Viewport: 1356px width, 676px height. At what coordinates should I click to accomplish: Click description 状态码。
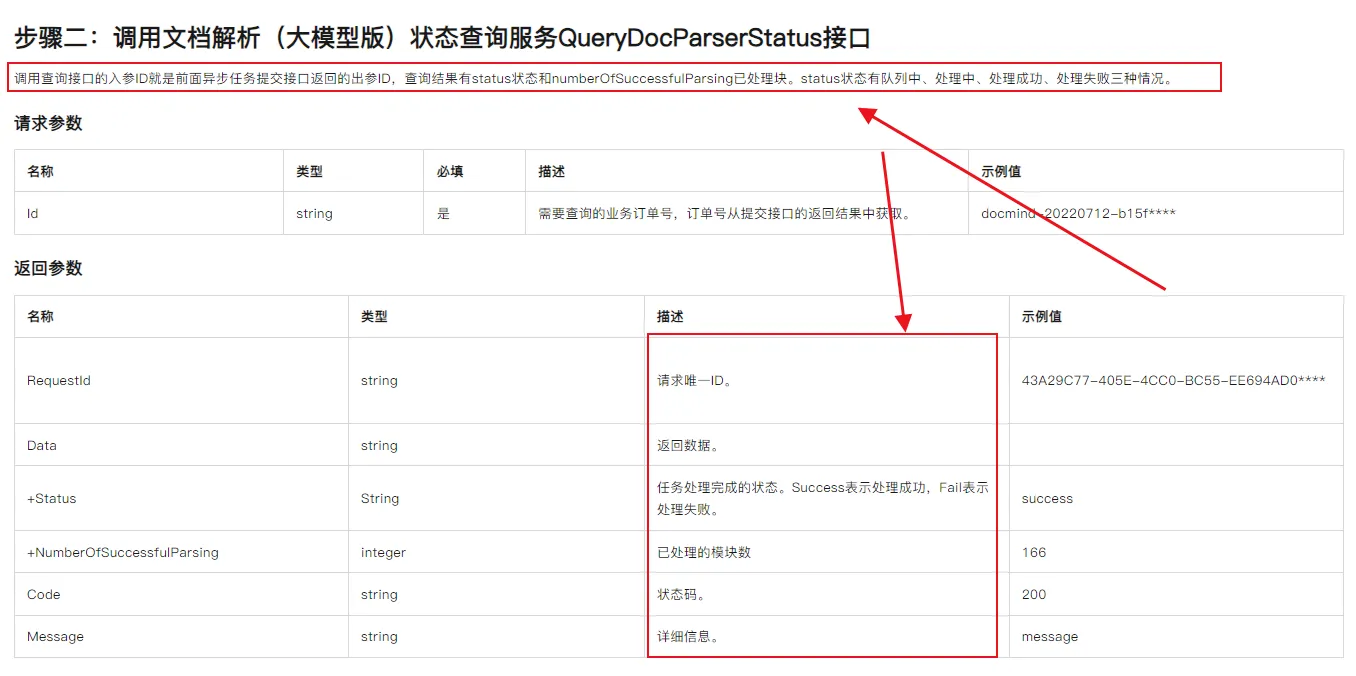[681, 594]
